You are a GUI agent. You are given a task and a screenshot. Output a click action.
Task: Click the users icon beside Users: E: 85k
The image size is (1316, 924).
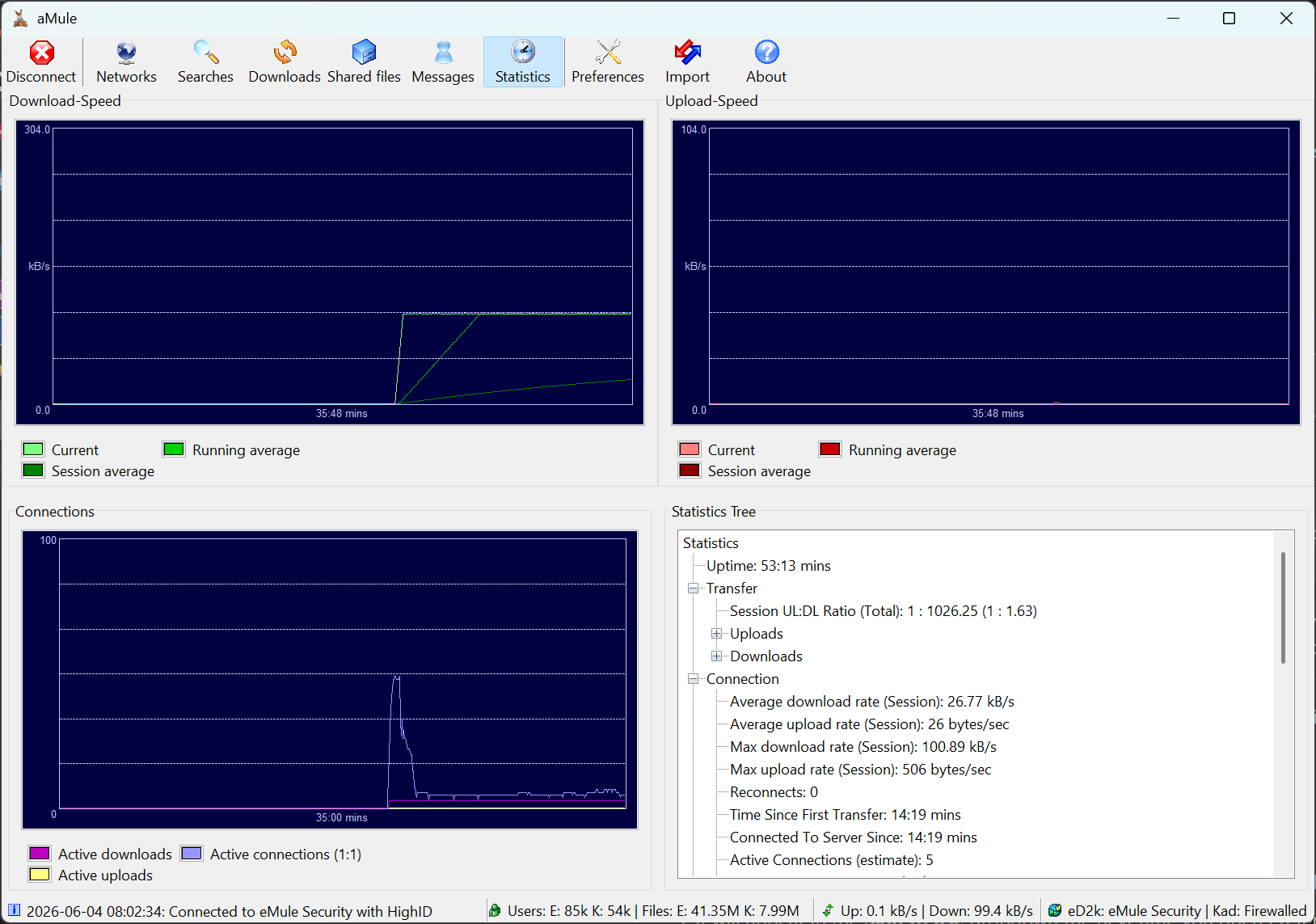(x=495, y=910)
